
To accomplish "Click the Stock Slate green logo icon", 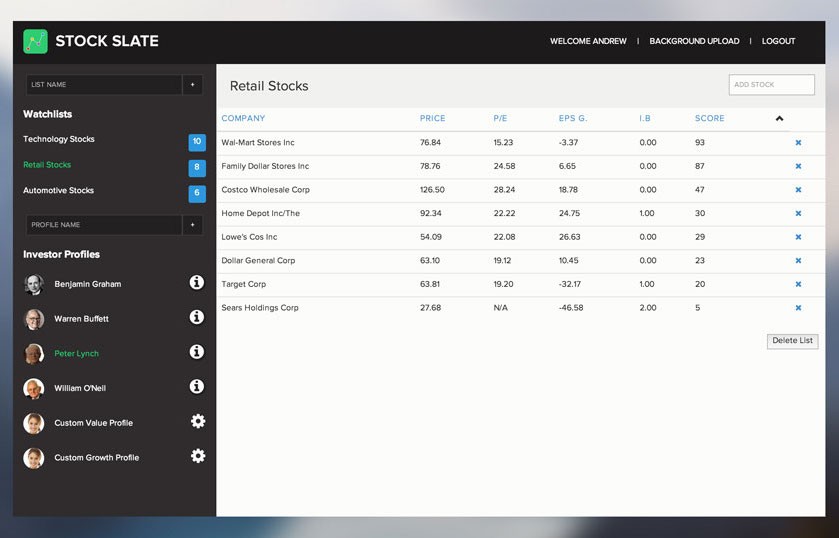I will 35,41.
